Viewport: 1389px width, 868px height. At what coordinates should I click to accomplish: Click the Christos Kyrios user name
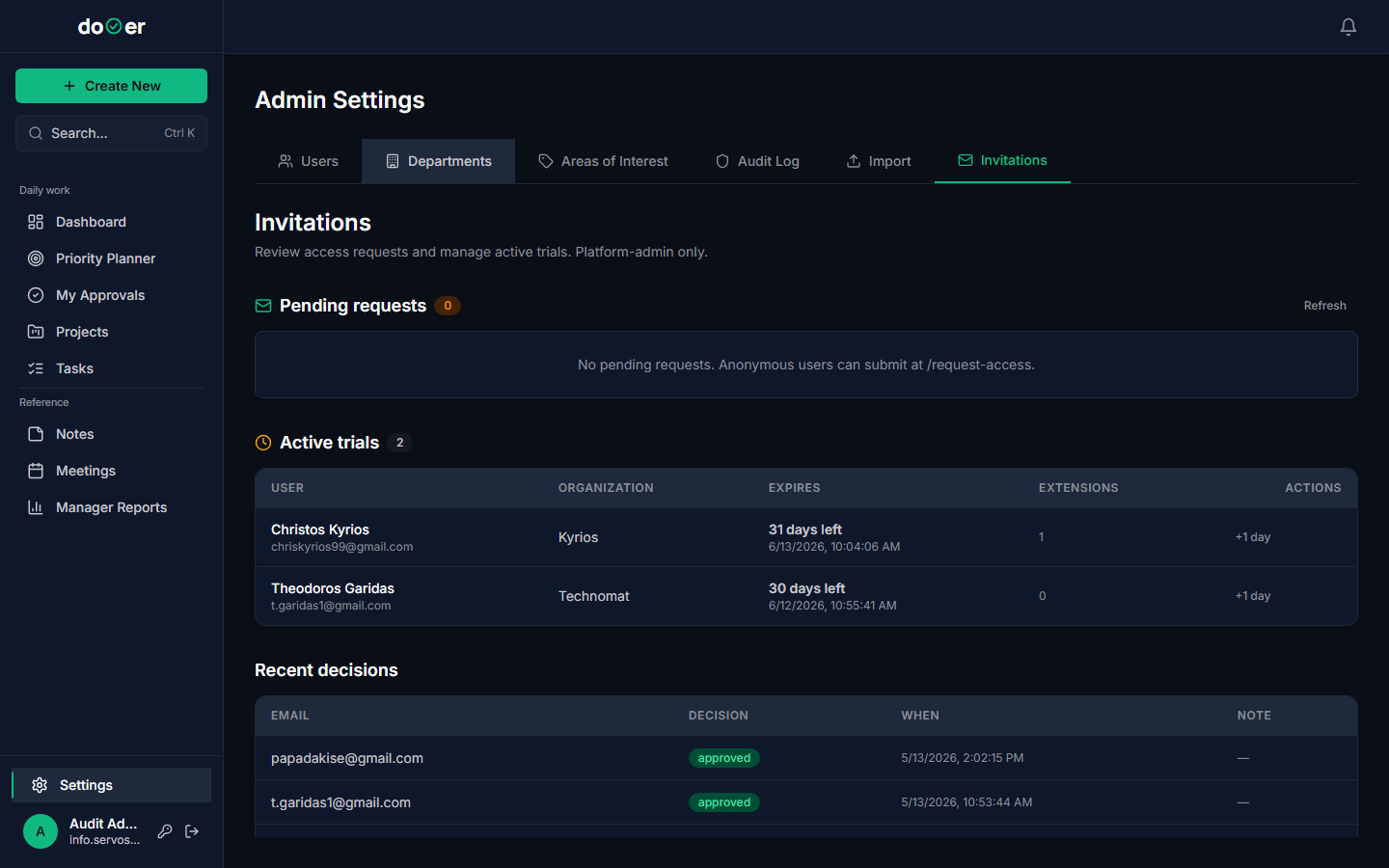(320, 529)
